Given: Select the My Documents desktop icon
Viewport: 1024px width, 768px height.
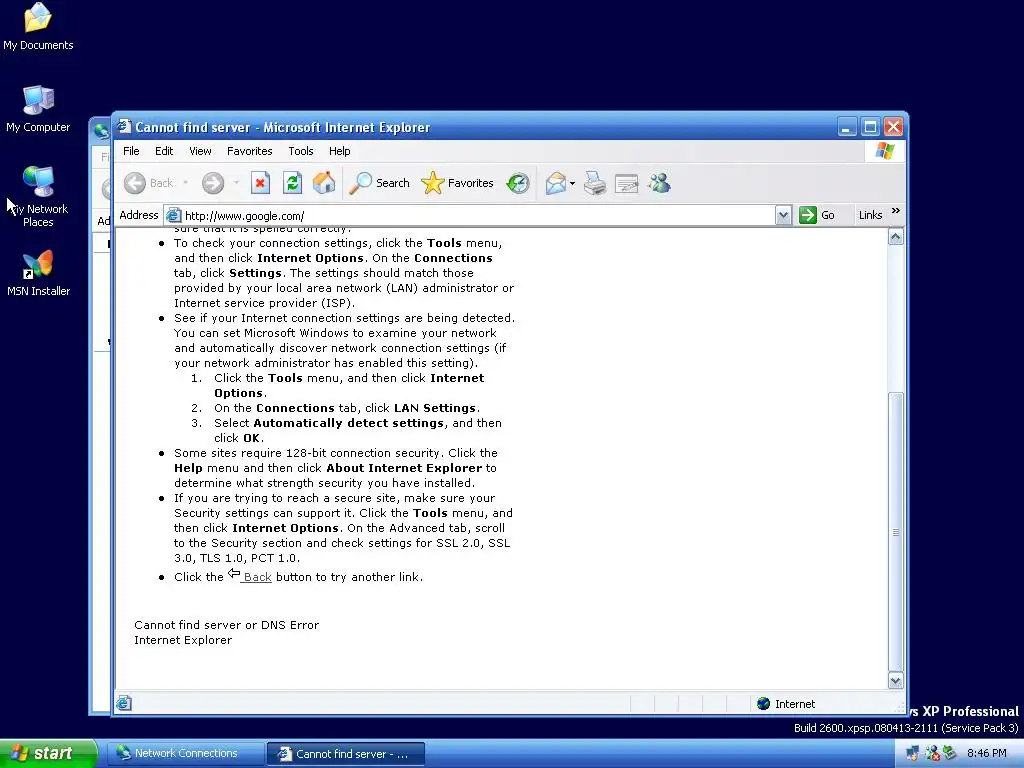Looking at the screenshot, I should click(38, 26).
